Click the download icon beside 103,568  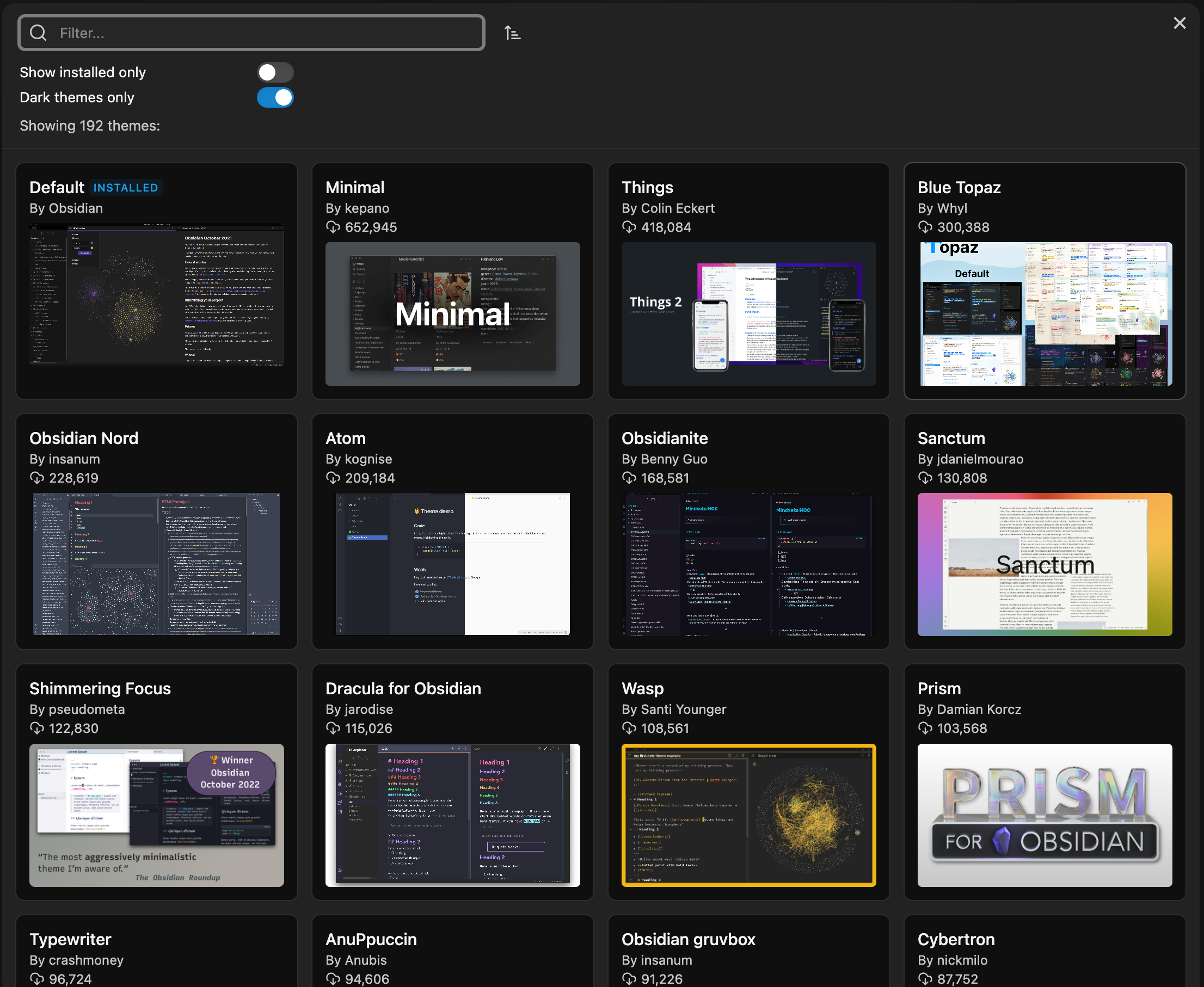click(x=925, y=729)
